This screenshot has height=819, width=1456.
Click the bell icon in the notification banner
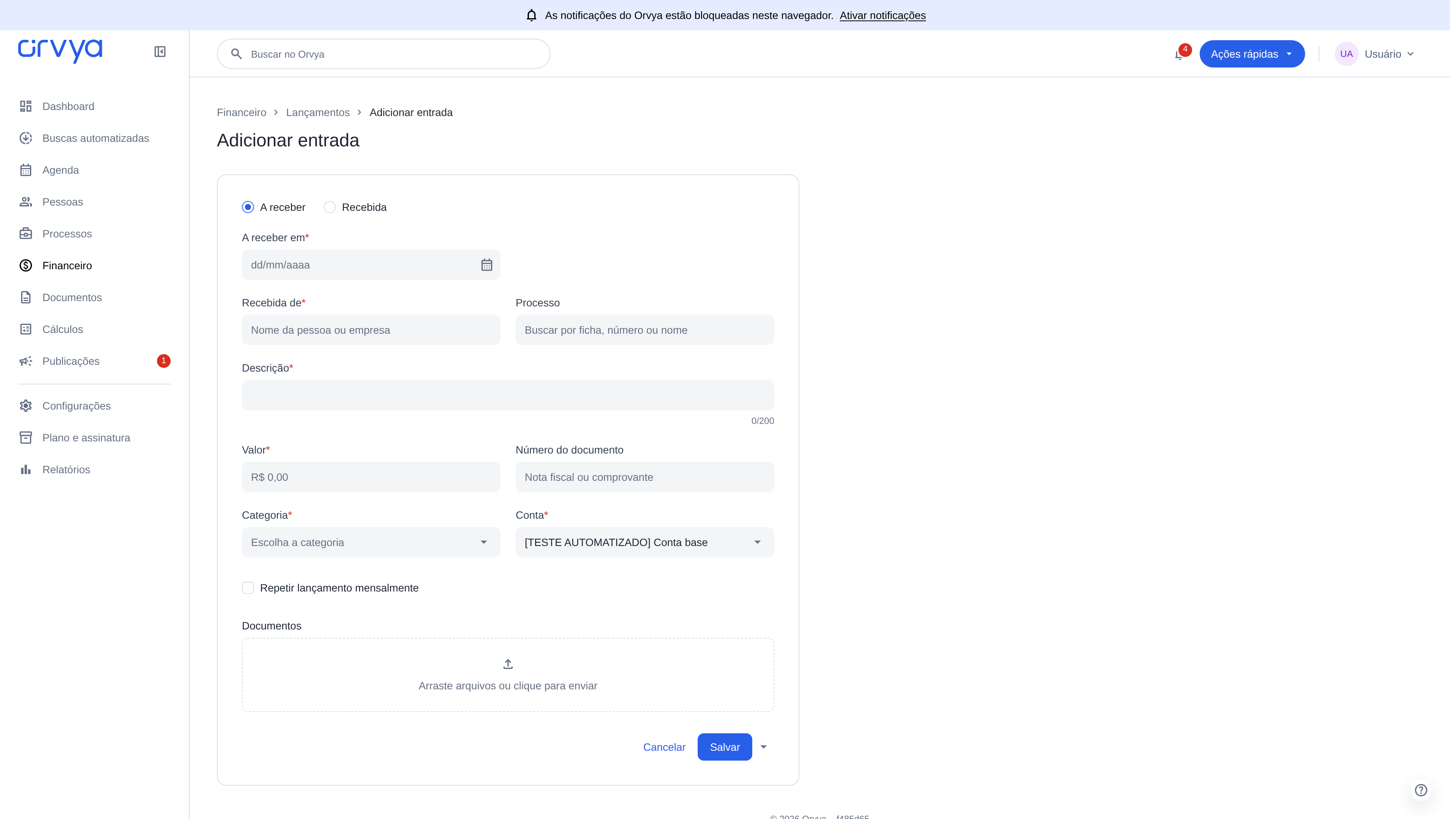coord(531,15)
